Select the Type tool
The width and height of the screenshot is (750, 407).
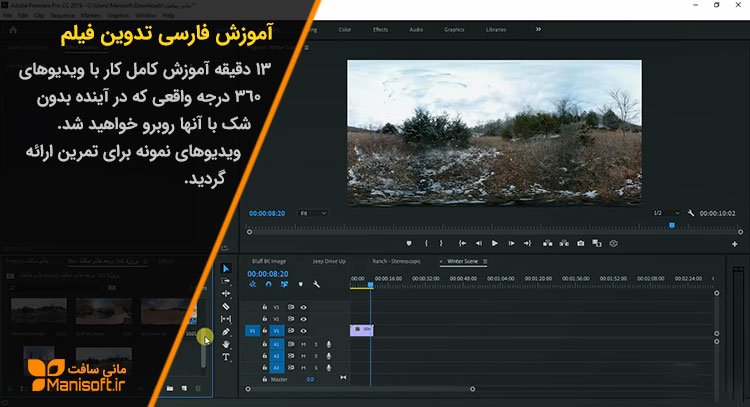point(226,357)
